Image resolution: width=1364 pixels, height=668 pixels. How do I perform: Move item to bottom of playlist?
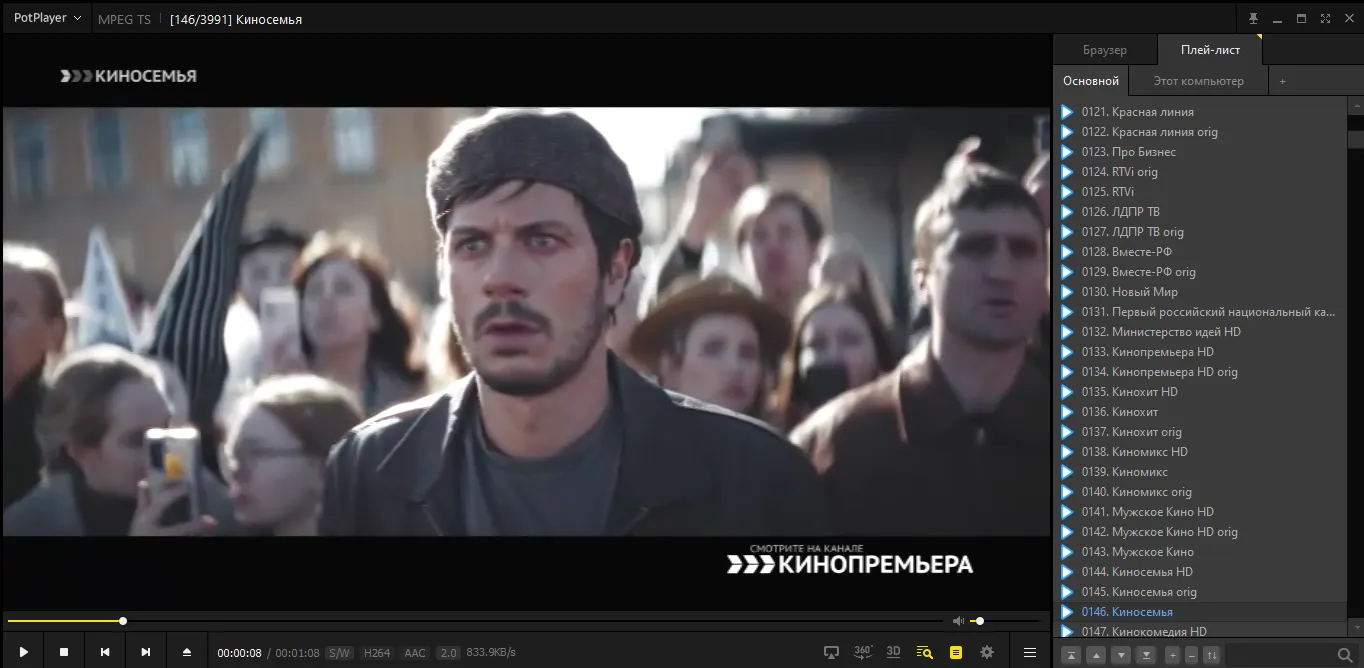pyautogui.click(x=1146, y=655)
